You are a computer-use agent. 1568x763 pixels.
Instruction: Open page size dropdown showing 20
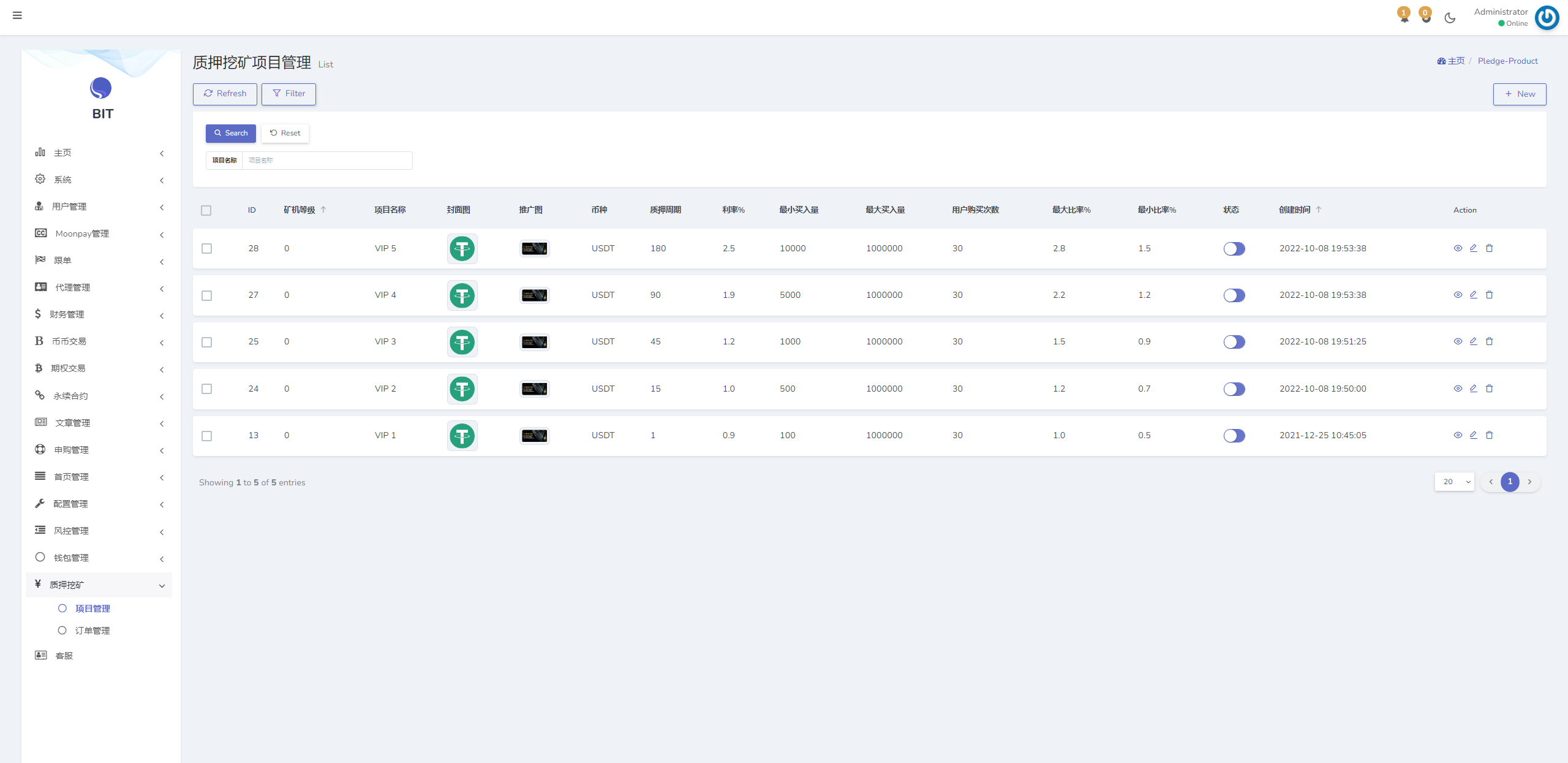point(1454,482)
